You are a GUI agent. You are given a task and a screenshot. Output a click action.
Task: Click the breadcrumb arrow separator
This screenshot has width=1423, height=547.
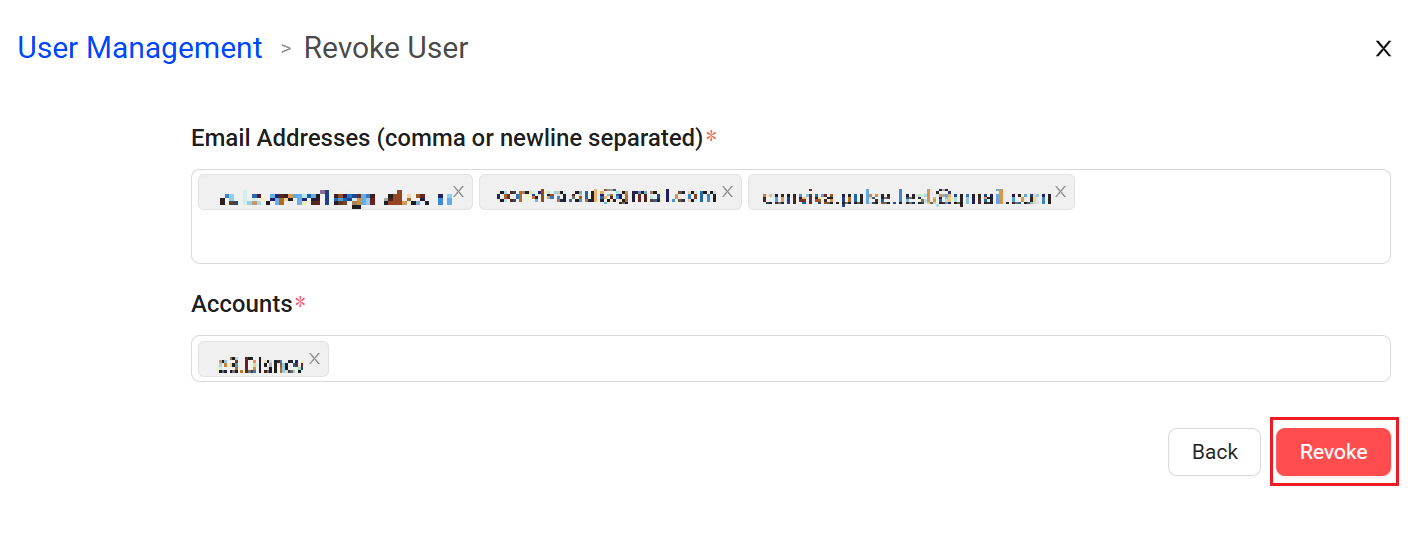coord(286,48)
